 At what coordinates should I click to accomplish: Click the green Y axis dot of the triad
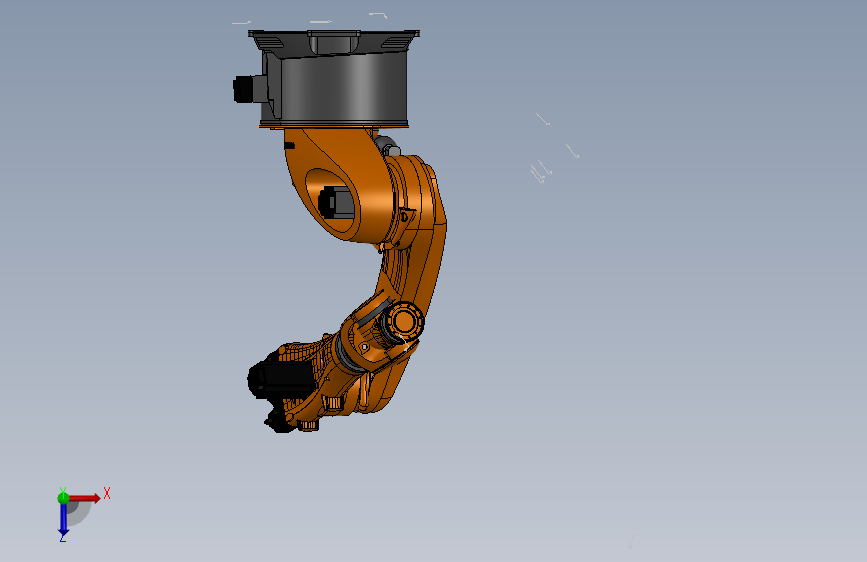(x=63, y=498)
